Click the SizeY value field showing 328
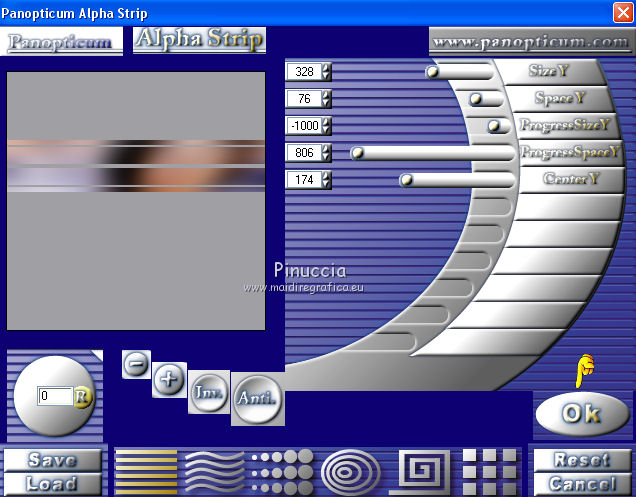The height and width of the screenshot is (497, 636). pos(304,72)
